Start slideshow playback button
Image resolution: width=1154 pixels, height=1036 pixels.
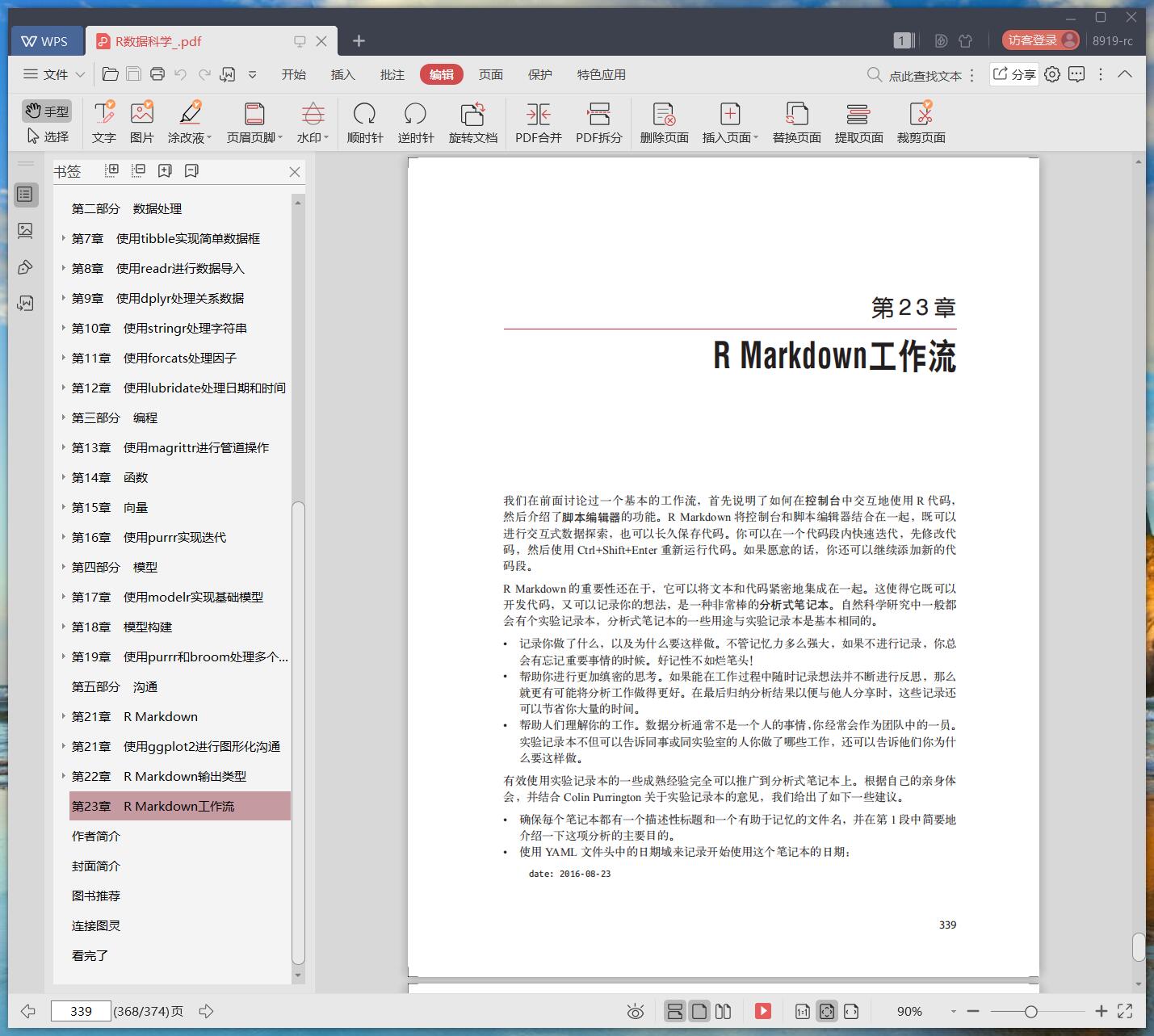(763, 1011)
